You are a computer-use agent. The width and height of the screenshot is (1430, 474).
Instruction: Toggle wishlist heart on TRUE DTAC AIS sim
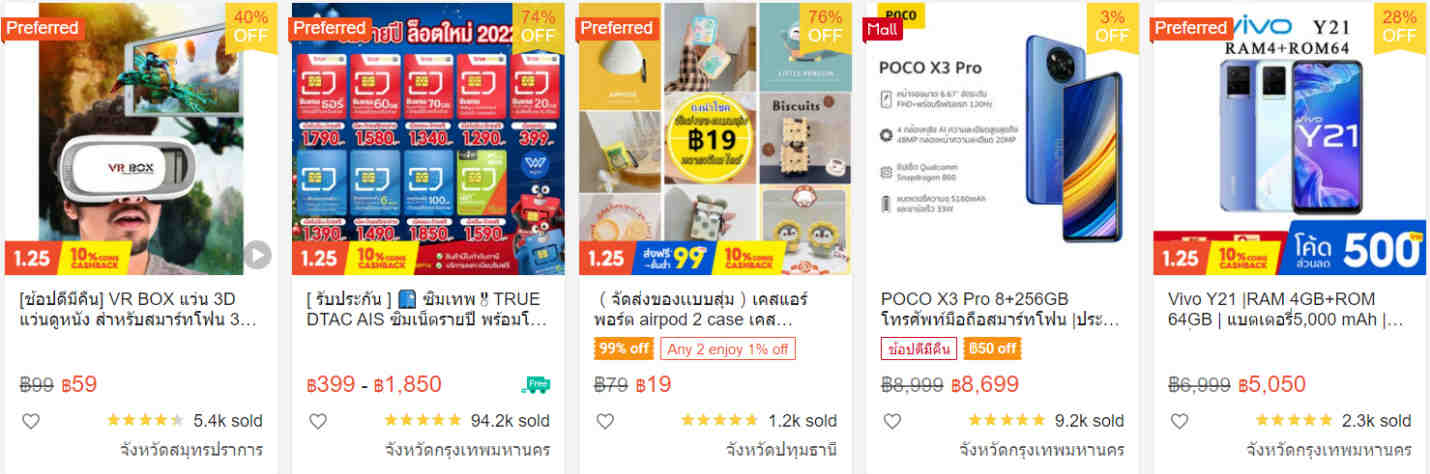(x=318, y=421)
